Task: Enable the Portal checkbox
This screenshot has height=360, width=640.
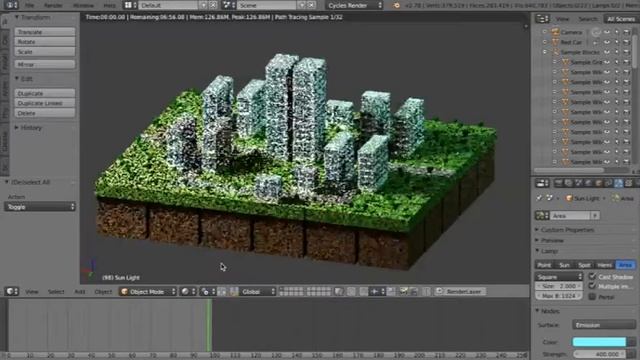Action: 592,296
